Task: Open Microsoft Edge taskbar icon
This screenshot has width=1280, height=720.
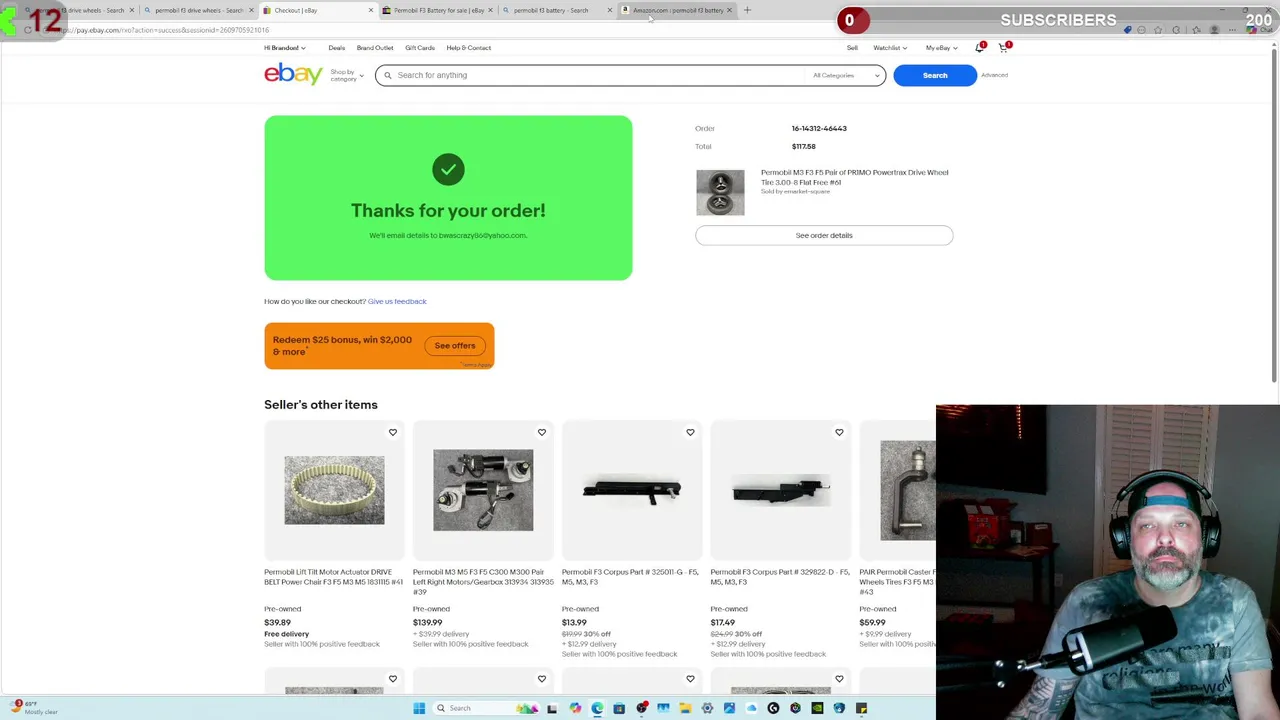Action: 597,708
